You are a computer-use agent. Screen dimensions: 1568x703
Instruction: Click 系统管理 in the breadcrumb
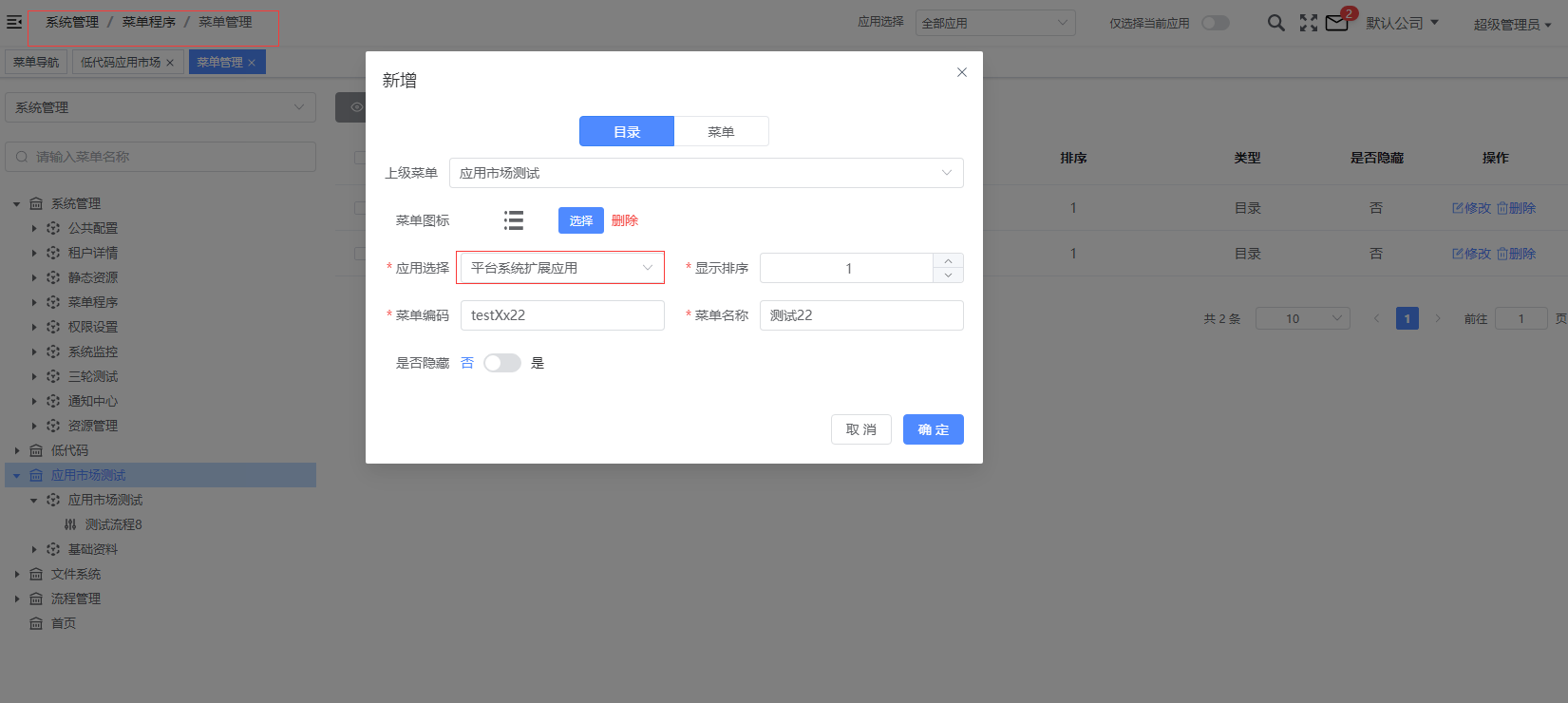[72, 22]
